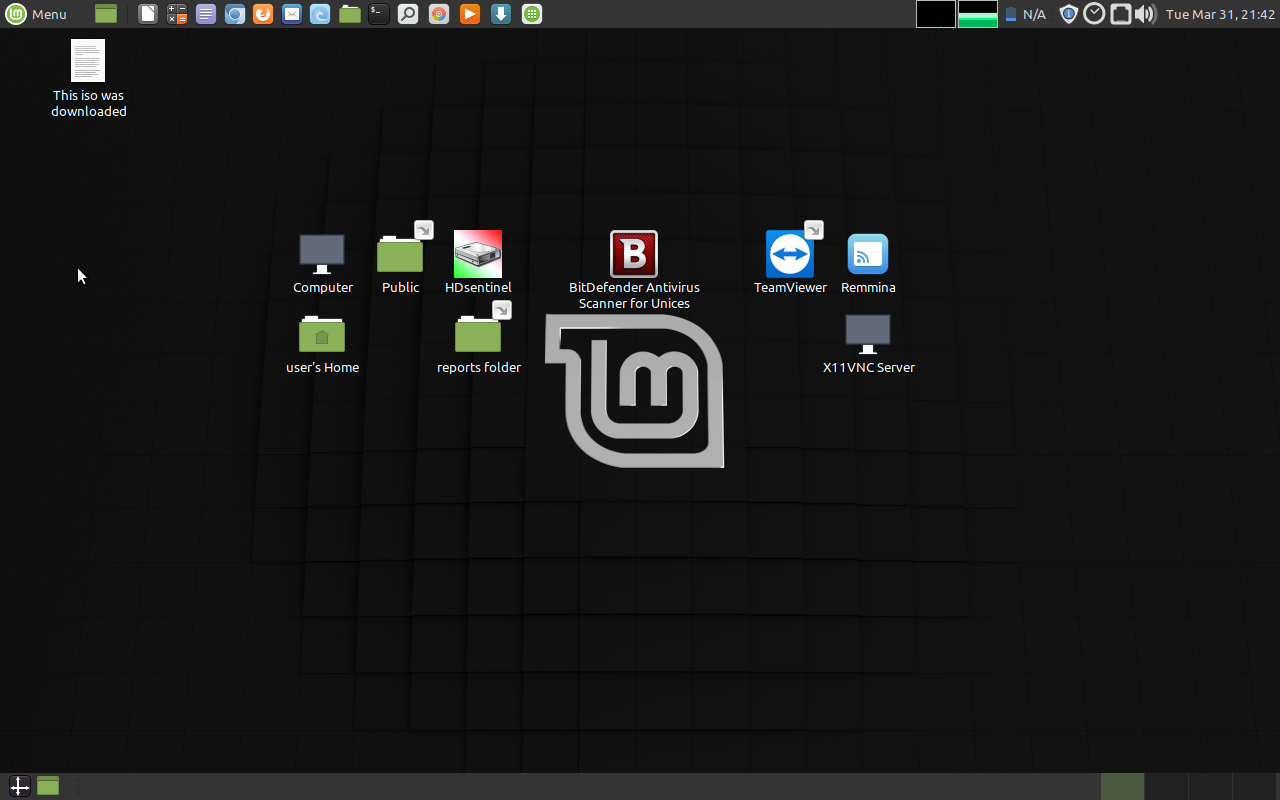
Task: Select the user's Home folder
Action: pos(322,343)
